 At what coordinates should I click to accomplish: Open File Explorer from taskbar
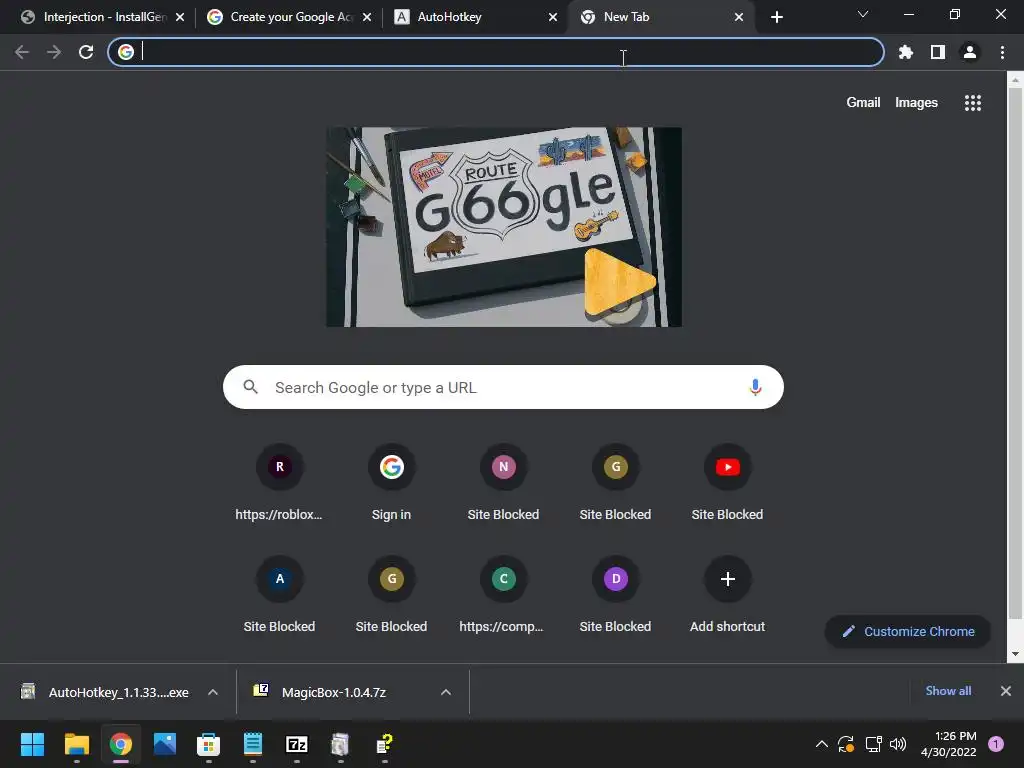point(76,744)
